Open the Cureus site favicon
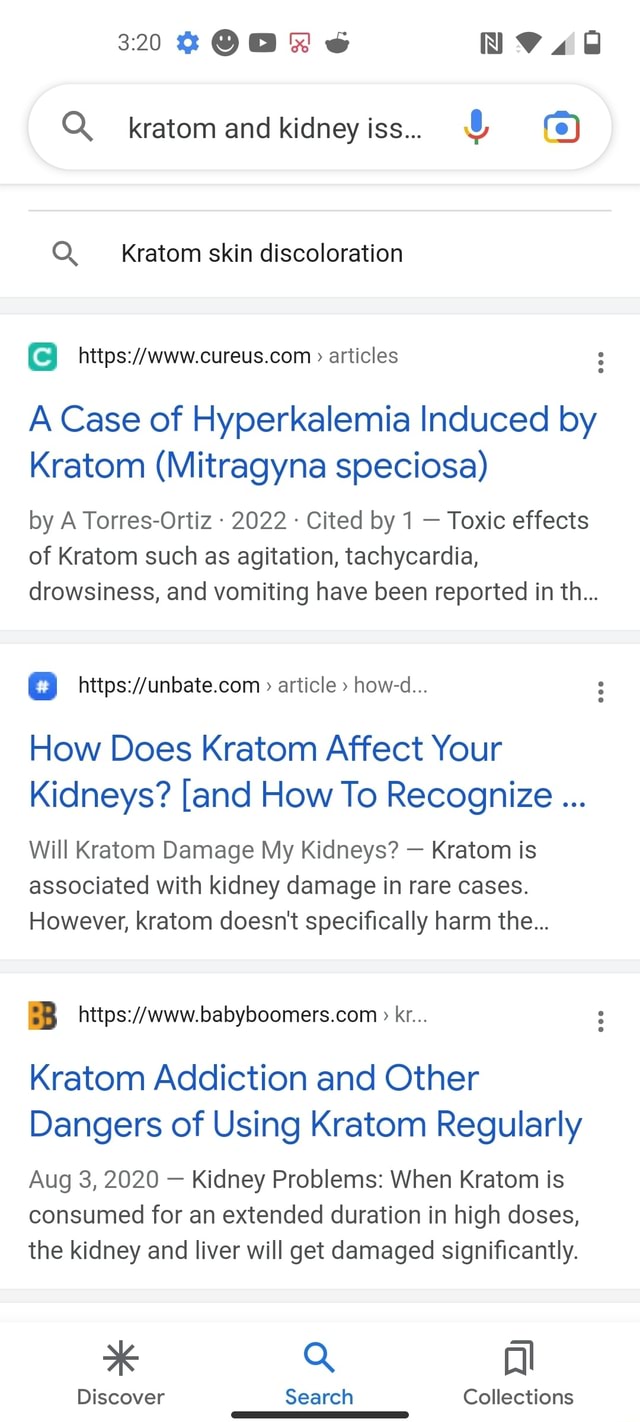 click(x=41, y=355)
